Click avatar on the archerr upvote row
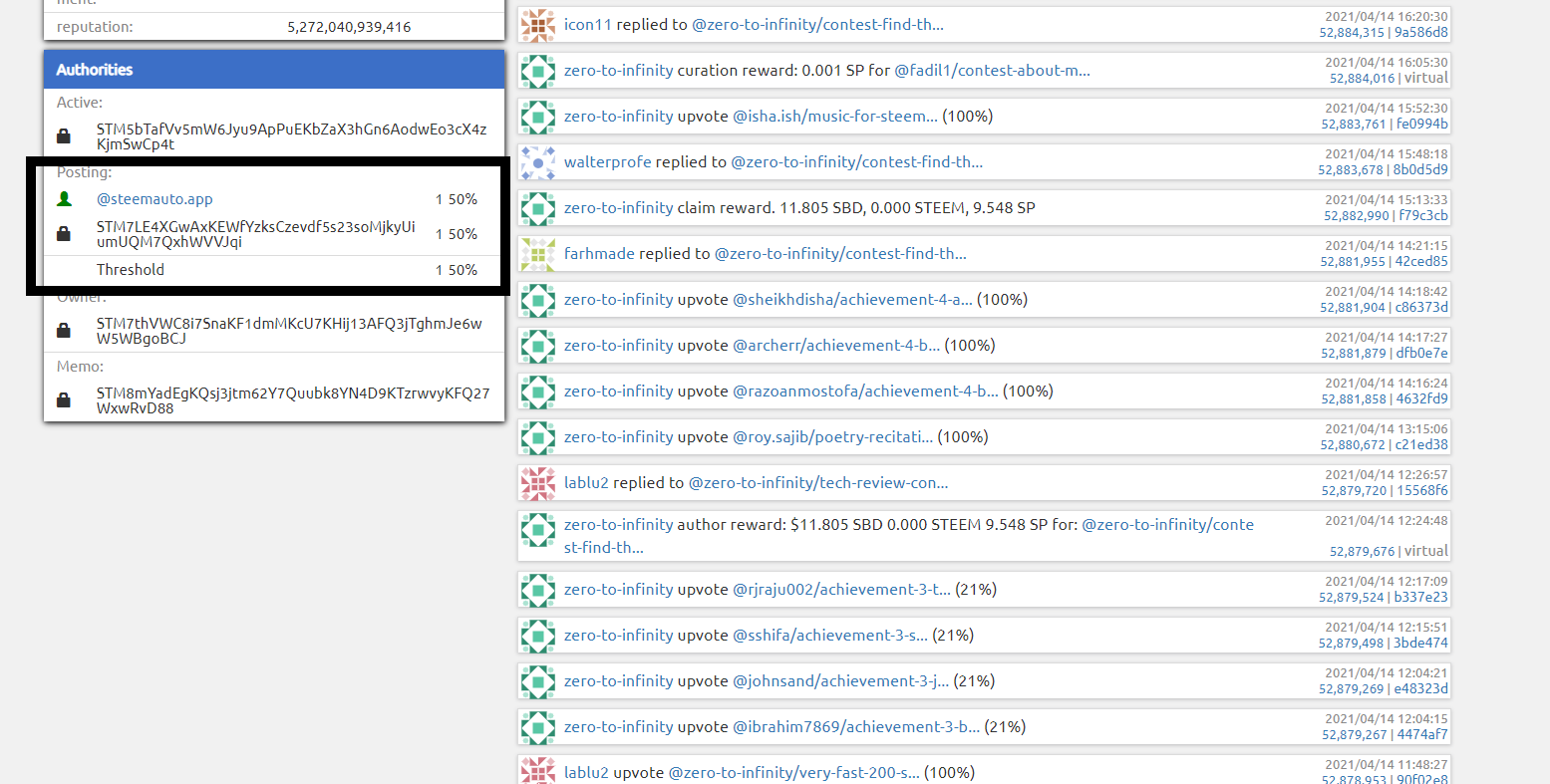Viewport: 1550px width, 784px height. click(538, 346)
